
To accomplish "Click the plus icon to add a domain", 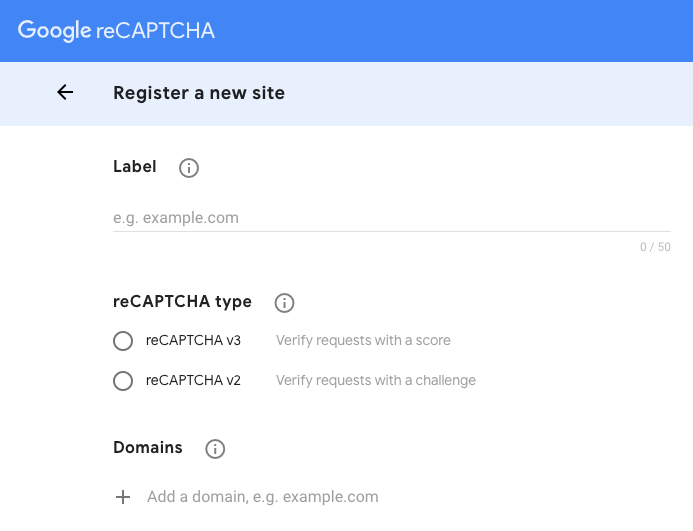I will [x=123, y=497].
